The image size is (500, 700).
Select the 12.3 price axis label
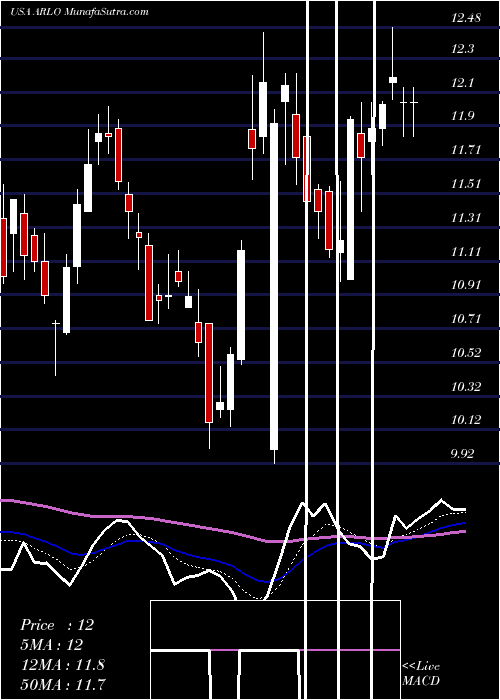tap(462, 48)
